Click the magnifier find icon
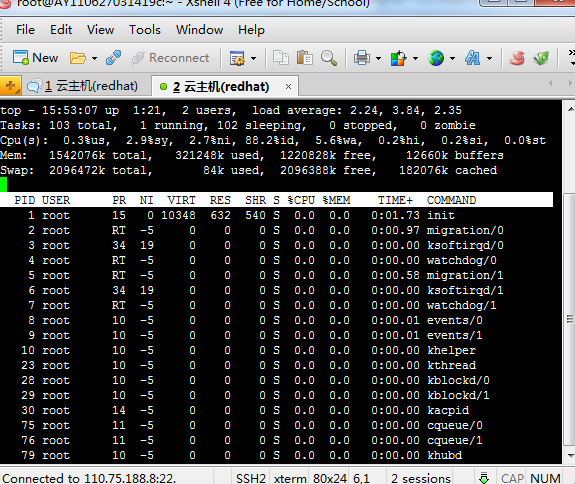 tap(329, 58)
